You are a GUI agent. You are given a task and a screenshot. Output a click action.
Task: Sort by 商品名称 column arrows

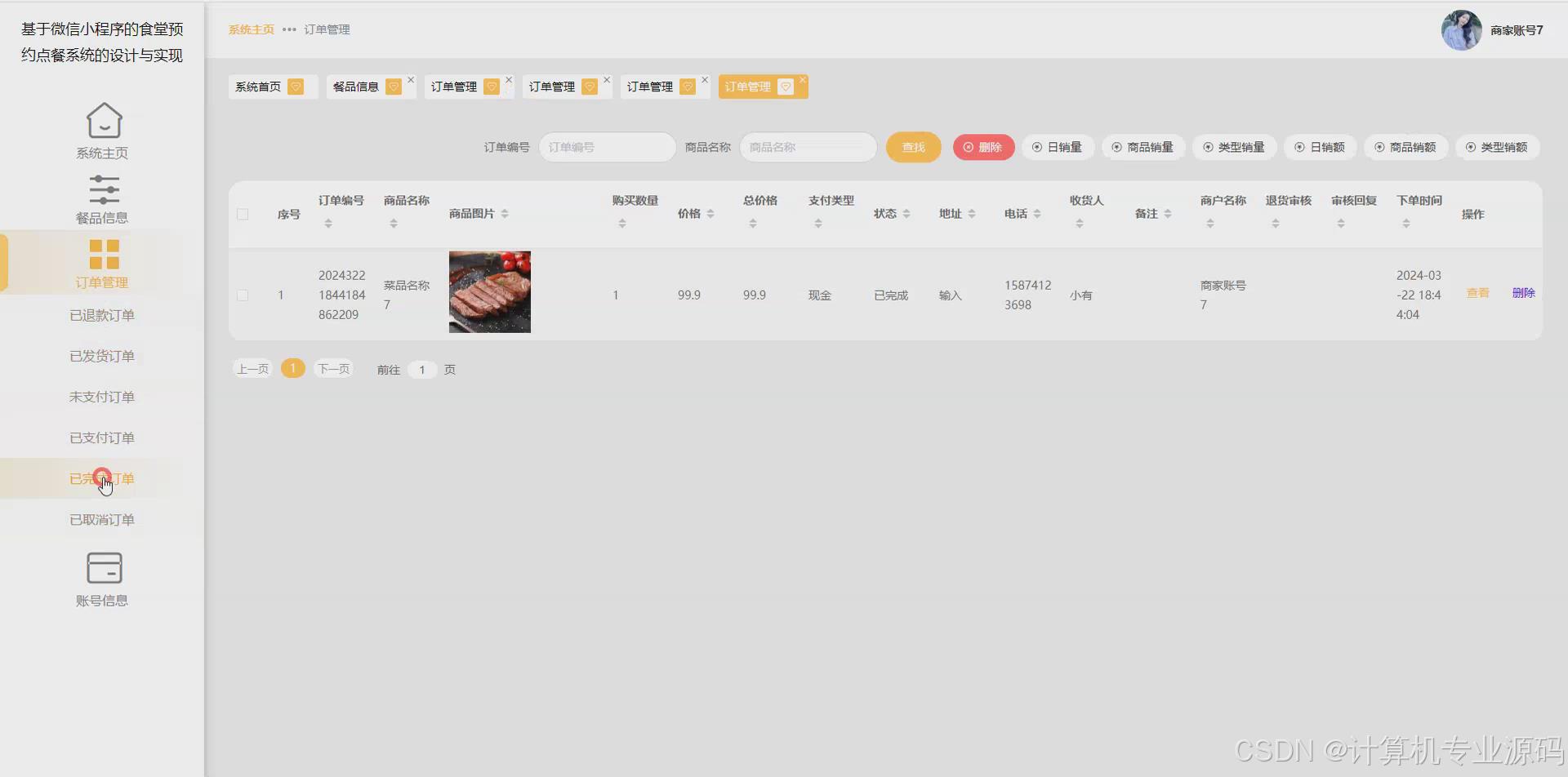coord(394,224)
